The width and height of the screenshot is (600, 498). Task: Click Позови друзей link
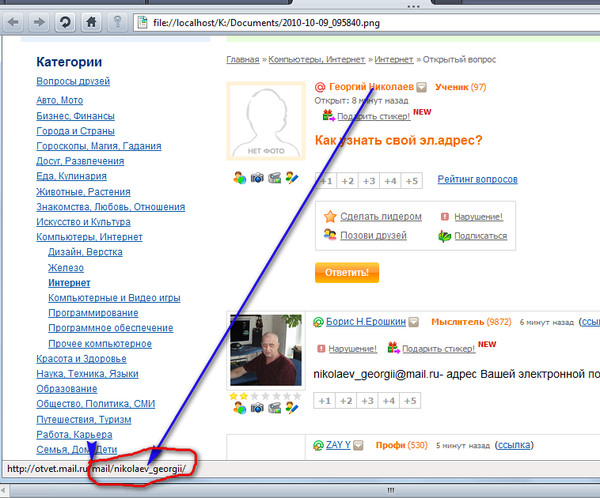click(373, 235)
